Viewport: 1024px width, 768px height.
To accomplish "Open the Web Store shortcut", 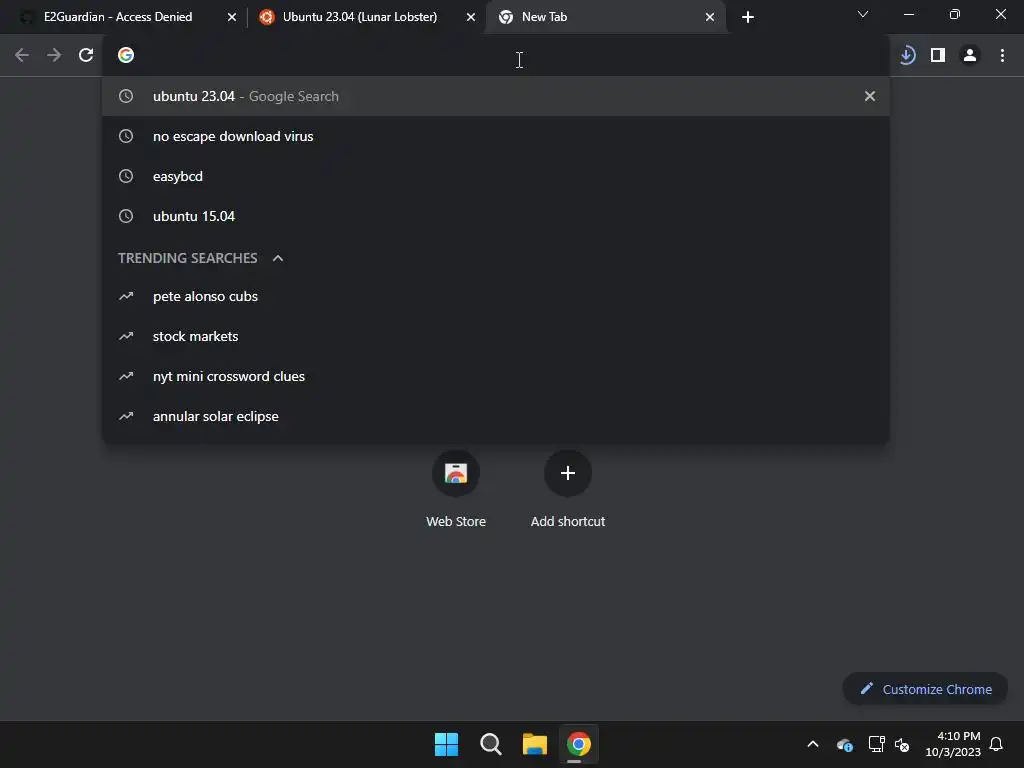I will point(456,490).
